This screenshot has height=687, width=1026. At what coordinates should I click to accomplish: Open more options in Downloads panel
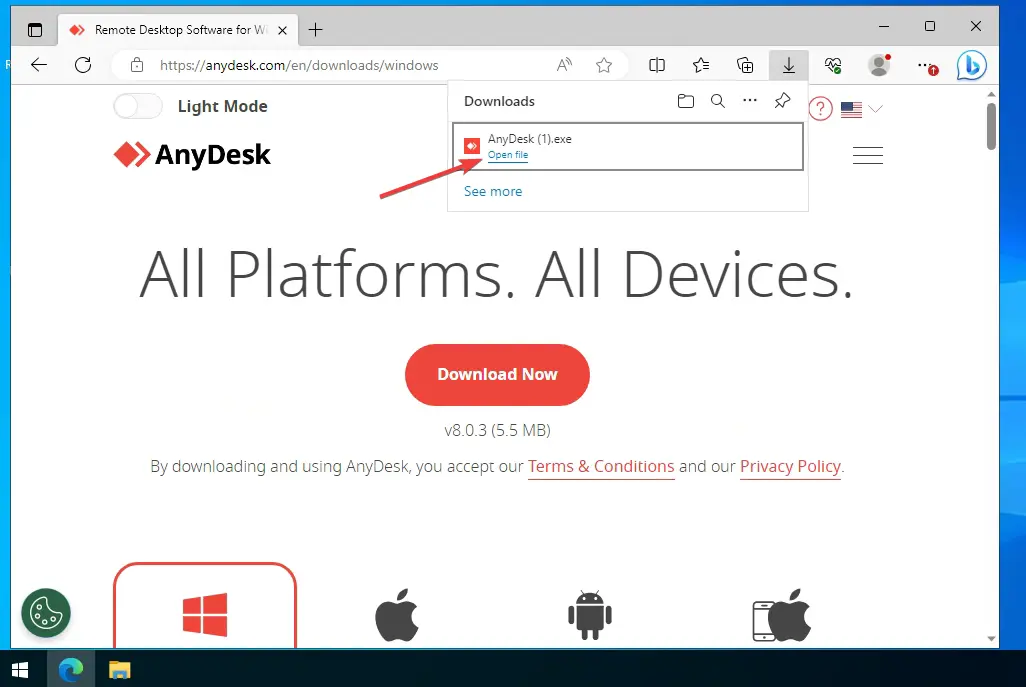750,101
